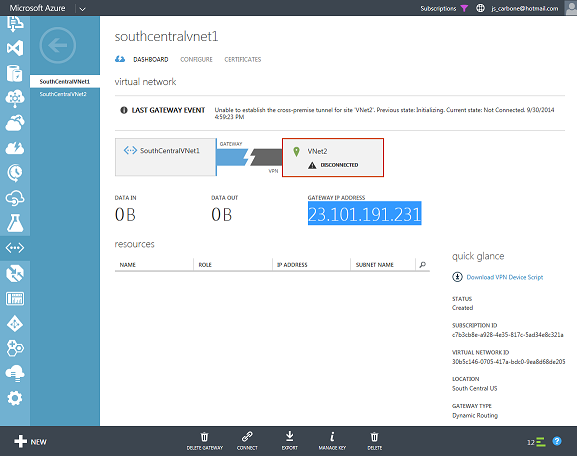This screenshot has width=577, height=456.
Task: Click the highlighted gateway IP 23.101.191.231
Action: [364, 213]
